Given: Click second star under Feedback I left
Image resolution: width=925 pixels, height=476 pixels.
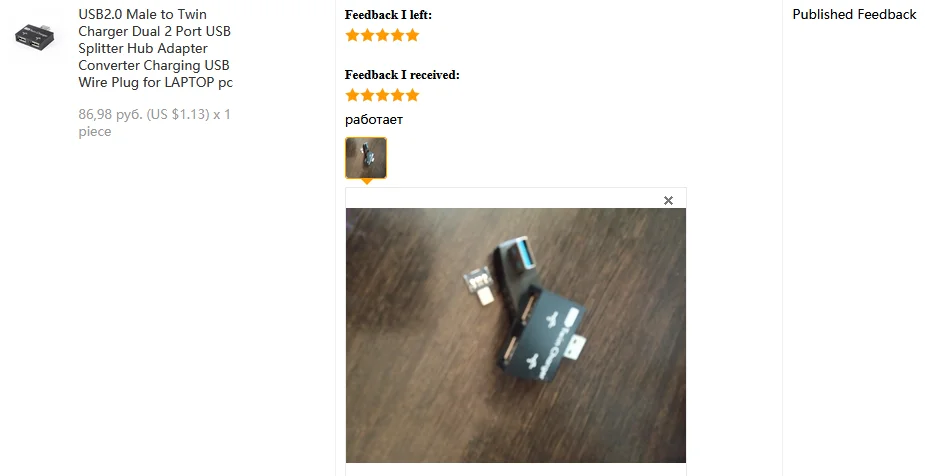Looking at the screenshot, I should coord(368,35).
